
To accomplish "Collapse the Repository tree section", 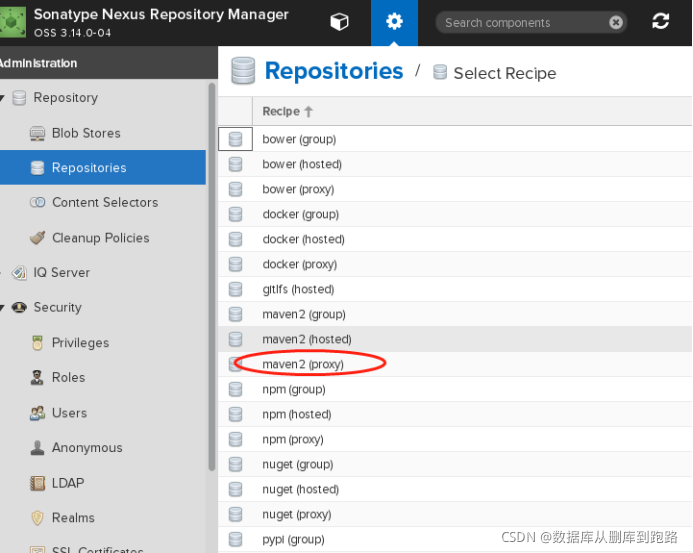I will tap(2, 98).
